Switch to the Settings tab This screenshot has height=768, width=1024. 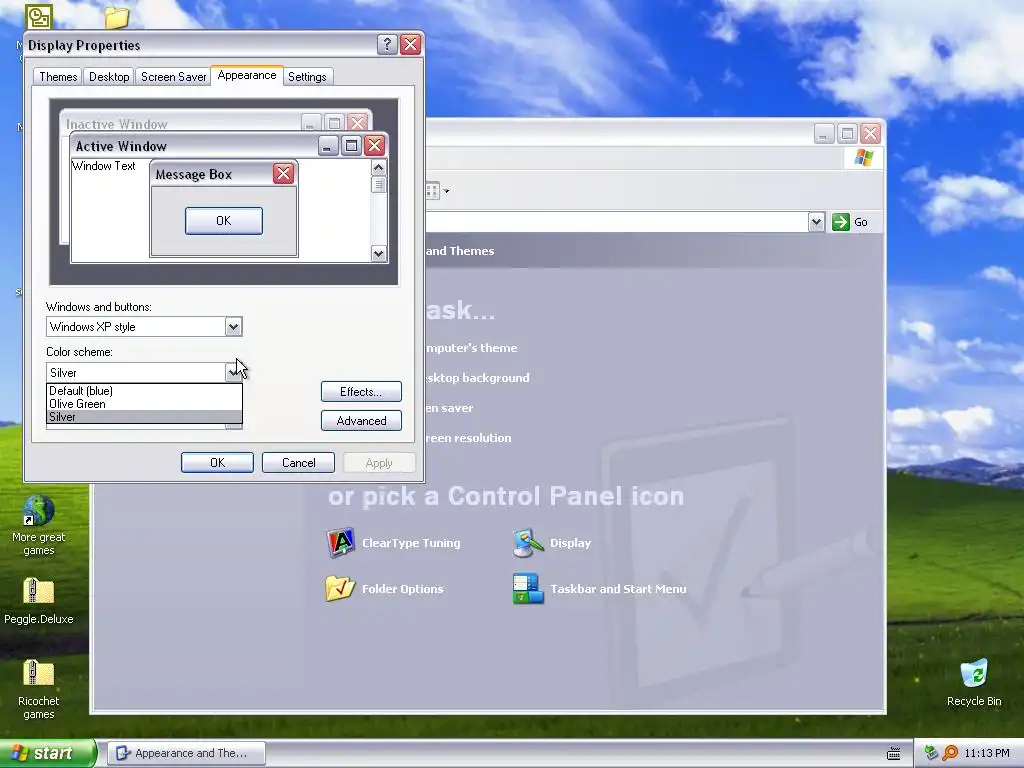point(307,77)
